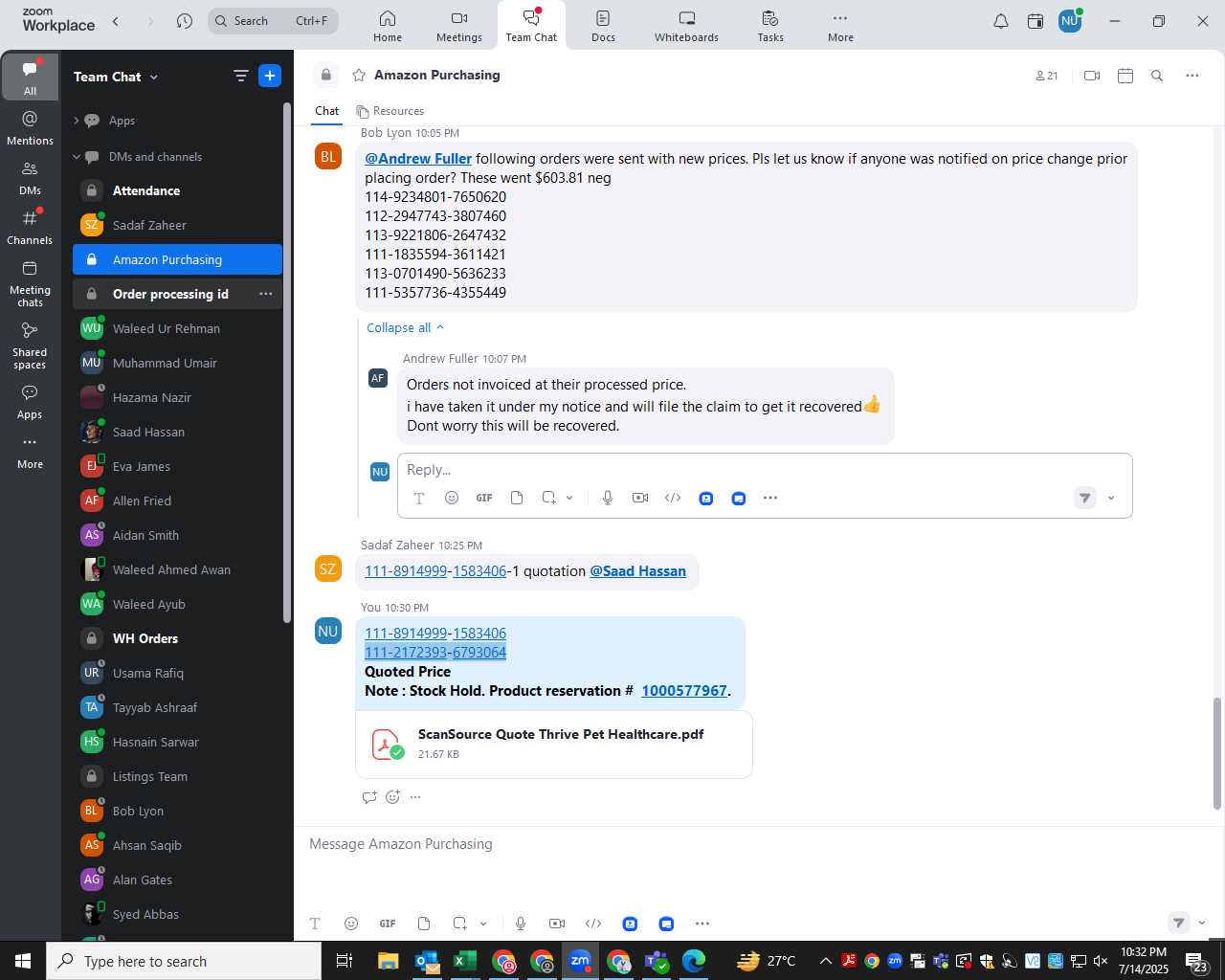Insert code snippet in thread reply
Image resolution: width=1225 pixels, height=980 pixels.
[673, 498]
